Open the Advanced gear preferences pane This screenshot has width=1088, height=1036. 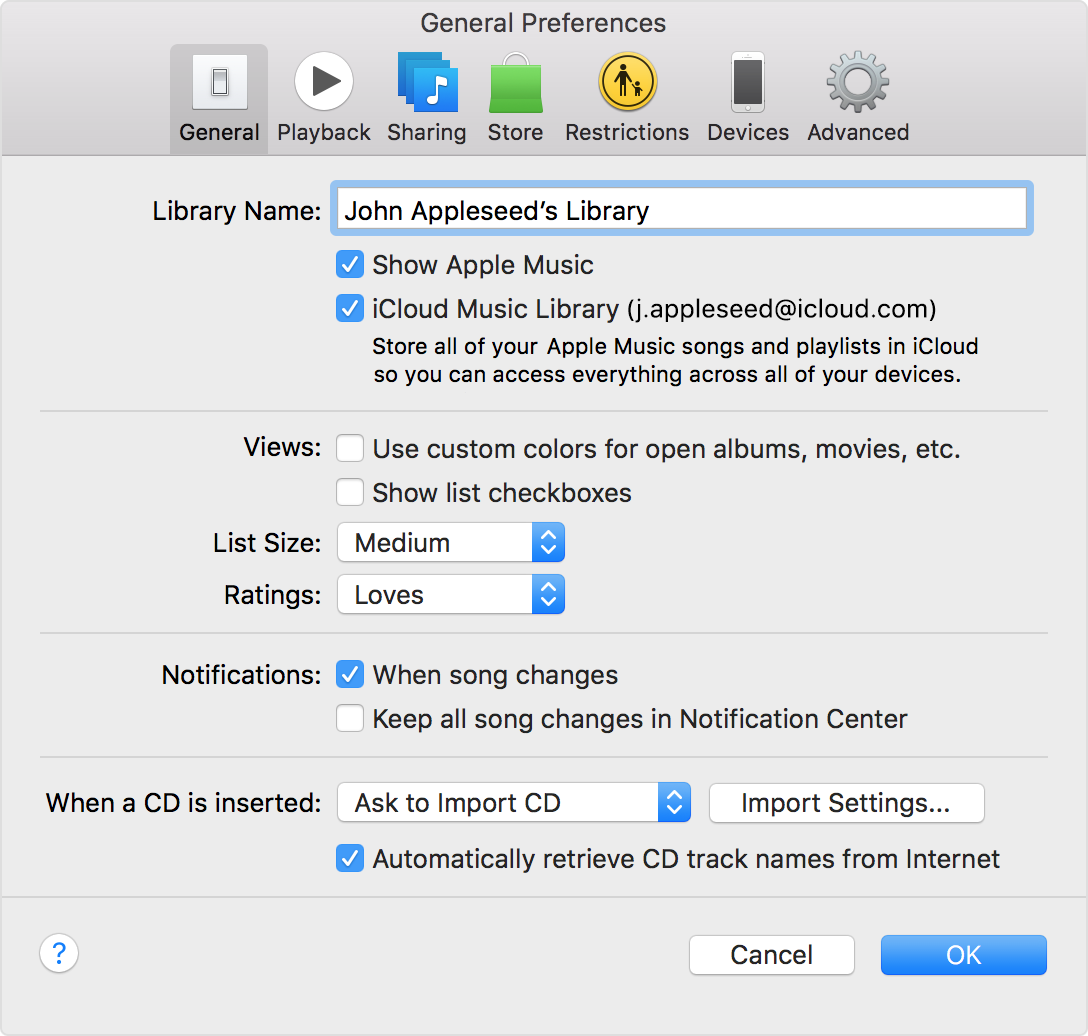(x=858, y=98)
